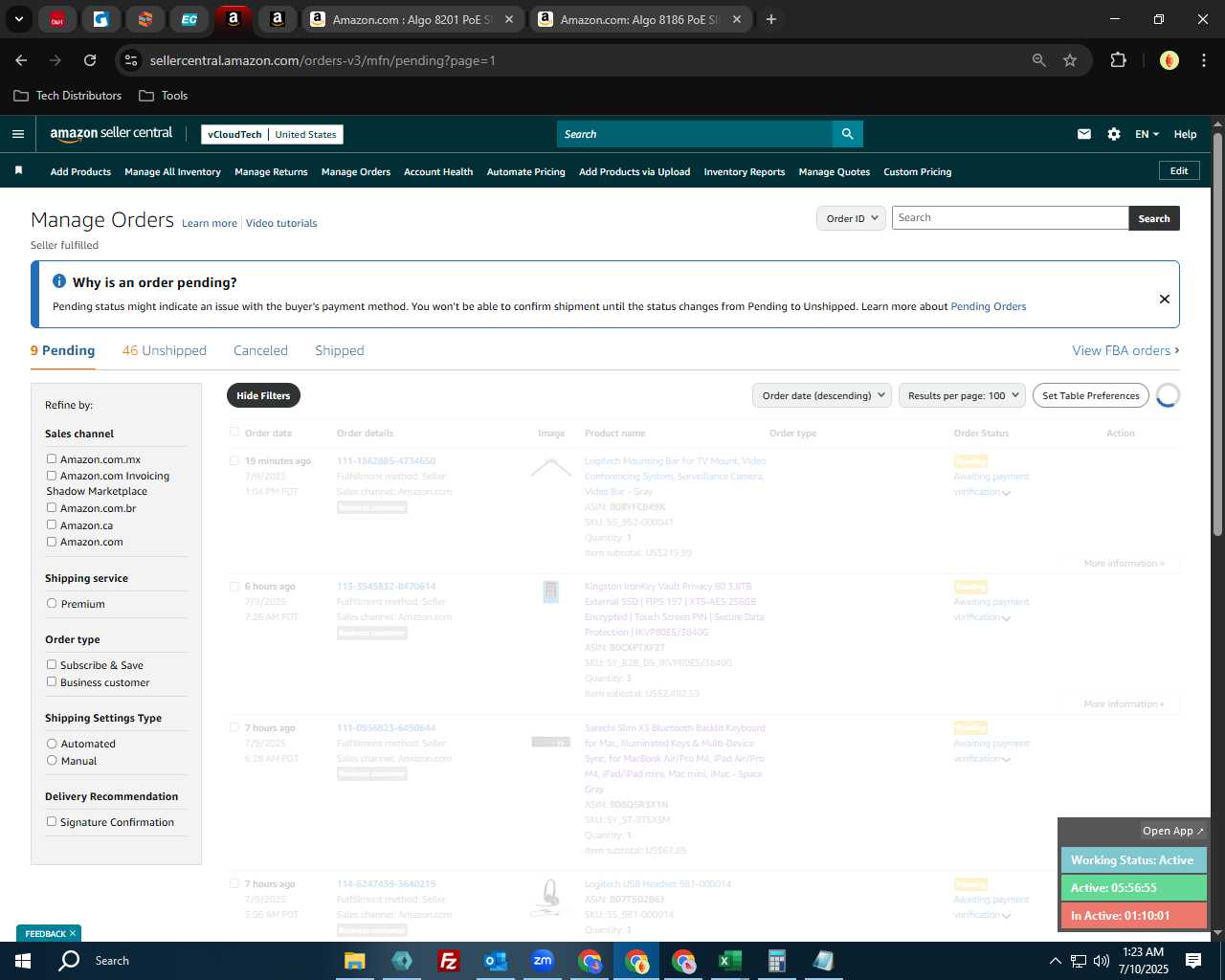Open the Account Health menu item
The width and height of the screenshot is (1225, 980).
point(438,172)
